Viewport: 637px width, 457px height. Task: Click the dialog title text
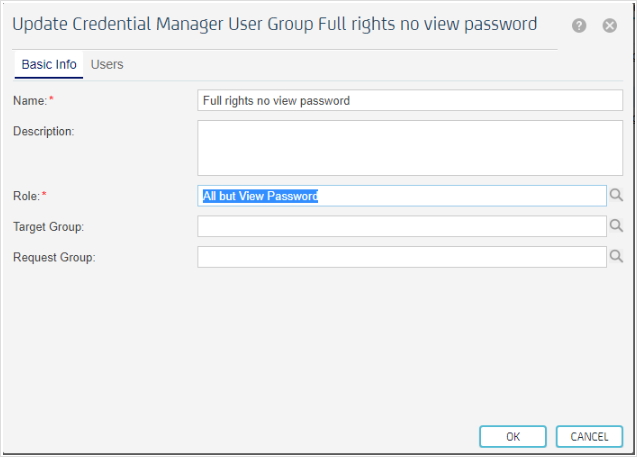pos(275,25)
